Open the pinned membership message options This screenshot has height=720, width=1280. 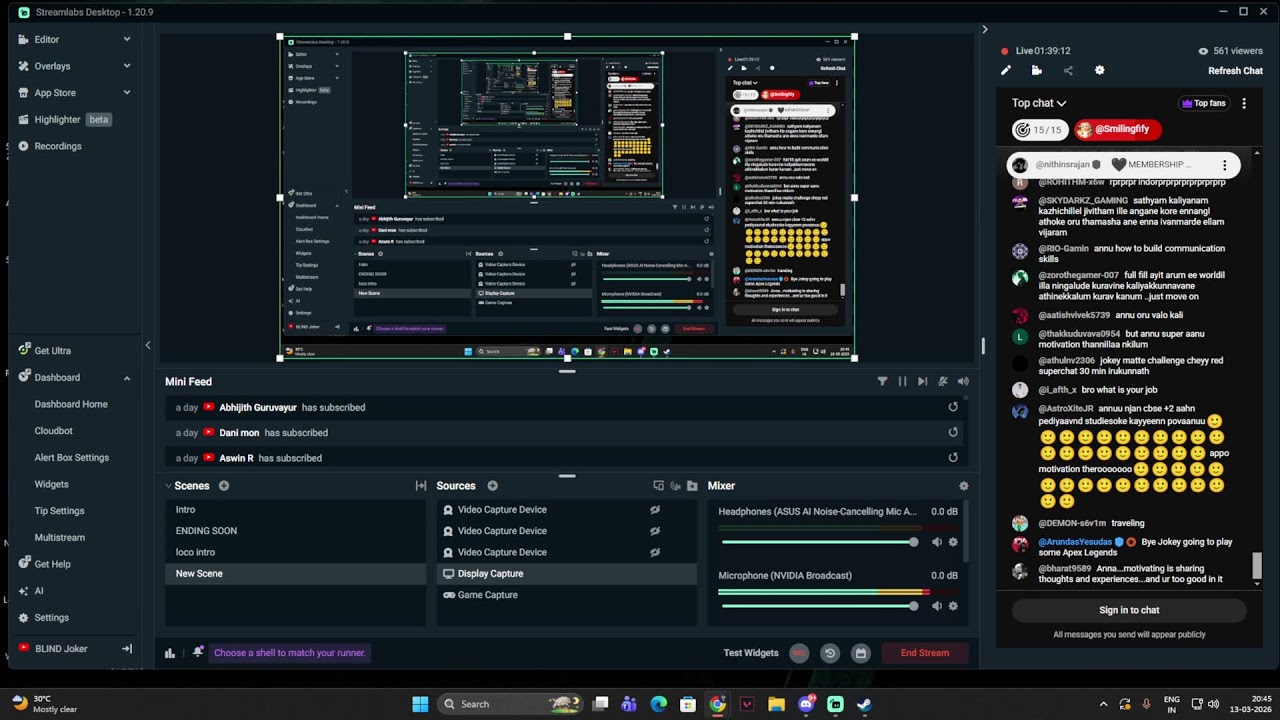pyautogui.click(x=1224, y=165)
